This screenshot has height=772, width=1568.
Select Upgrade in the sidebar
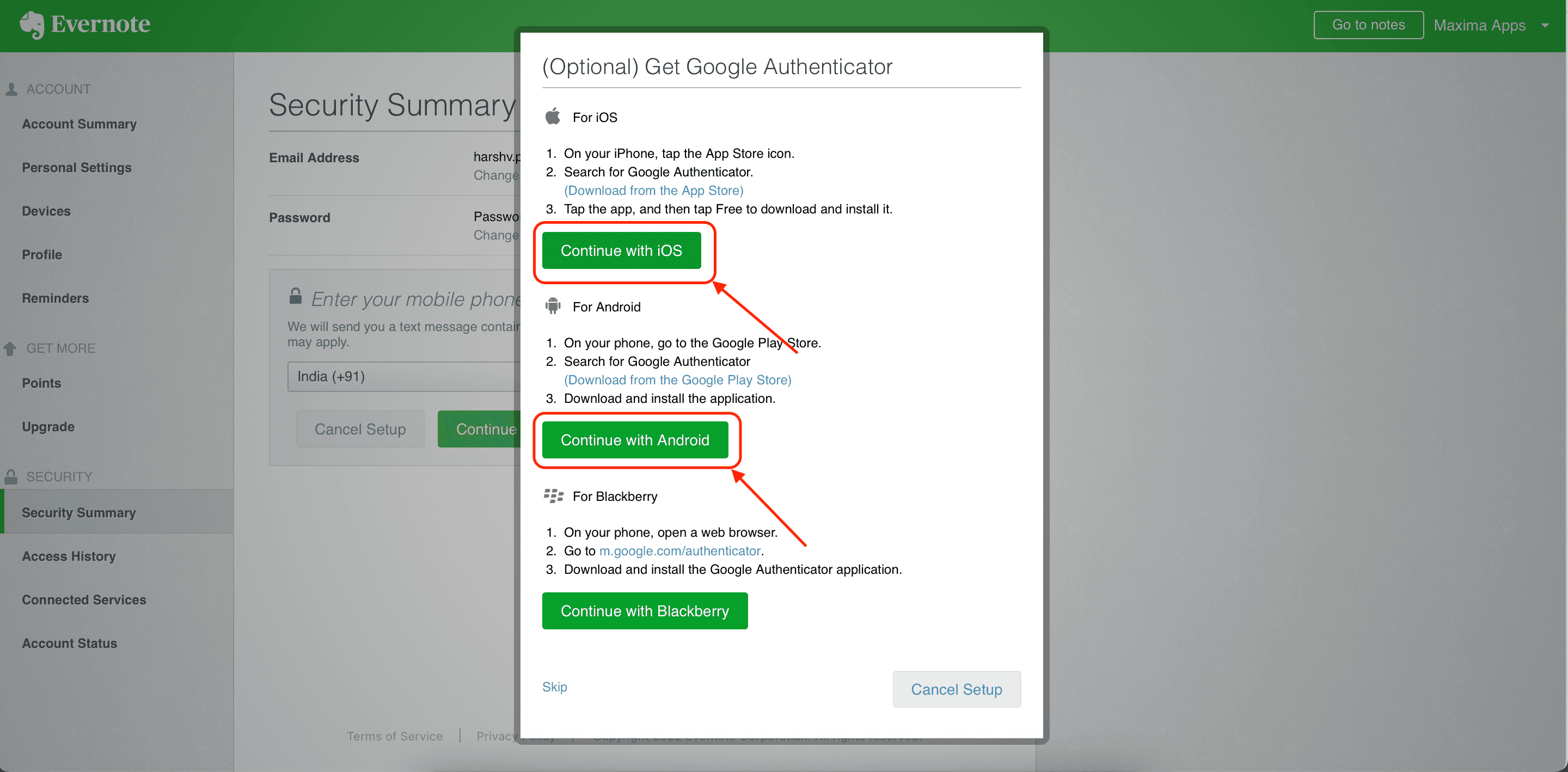pyautogui.click(x=48, y=426)
